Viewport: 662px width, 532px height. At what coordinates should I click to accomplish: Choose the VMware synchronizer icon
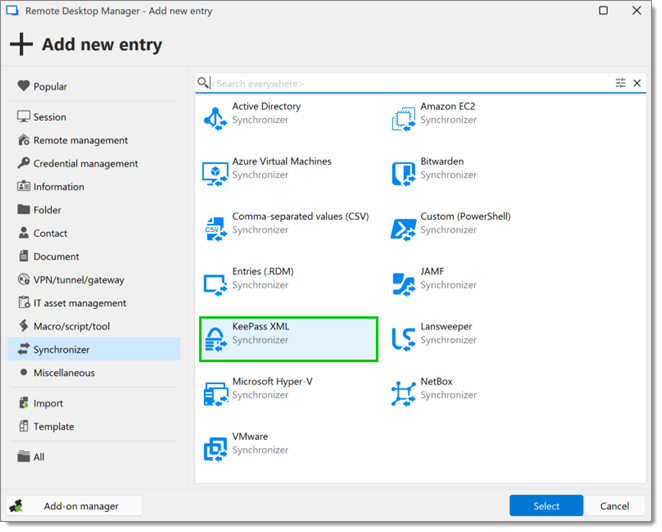pyautogui.click(x=215, y=449)
